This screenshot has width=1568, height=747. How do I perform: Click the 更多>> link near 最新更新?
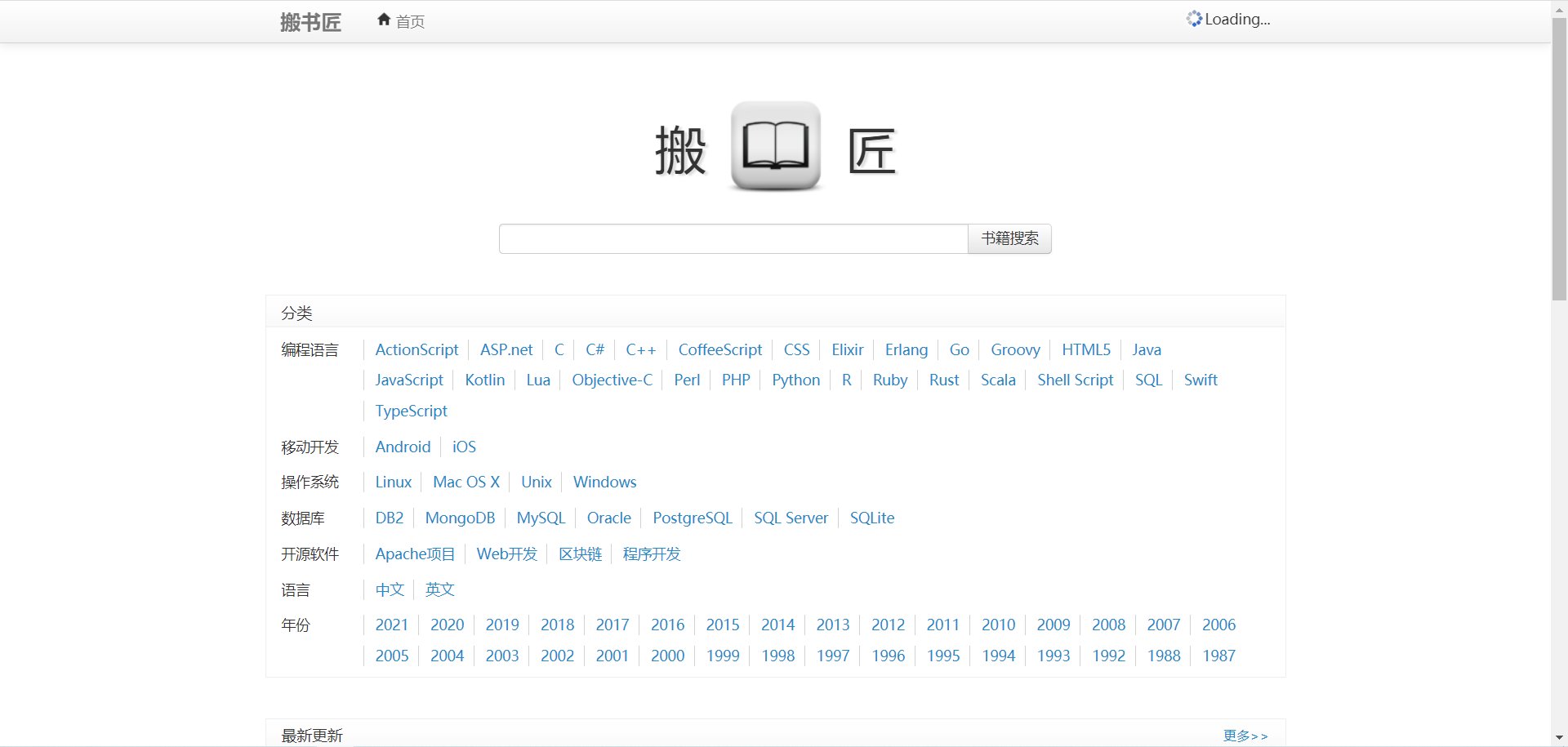[x=1245, y=735]
